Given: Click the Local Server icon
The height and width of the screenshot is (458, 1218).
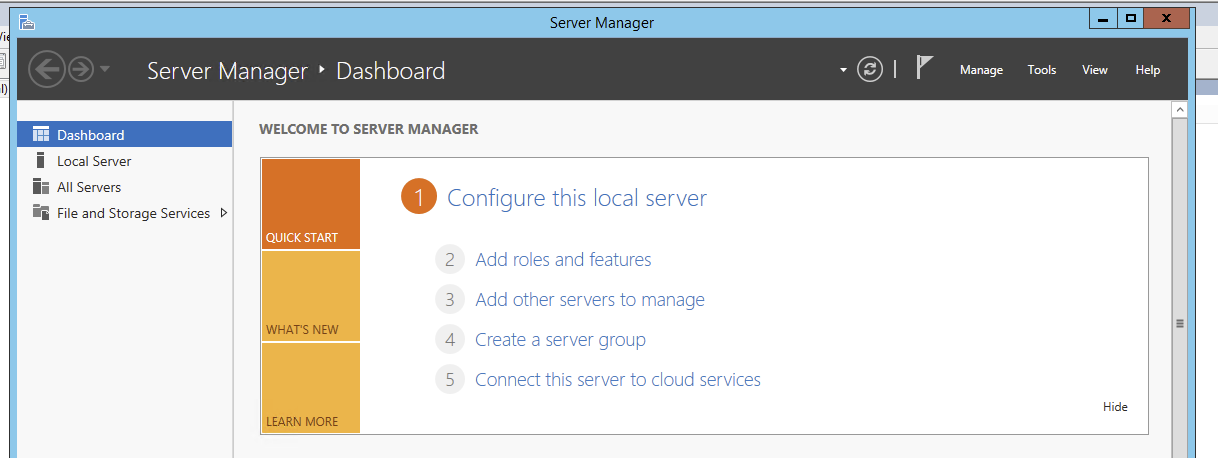Looking at the screenshot, I should pyautogui.click(x=41, y=161).
